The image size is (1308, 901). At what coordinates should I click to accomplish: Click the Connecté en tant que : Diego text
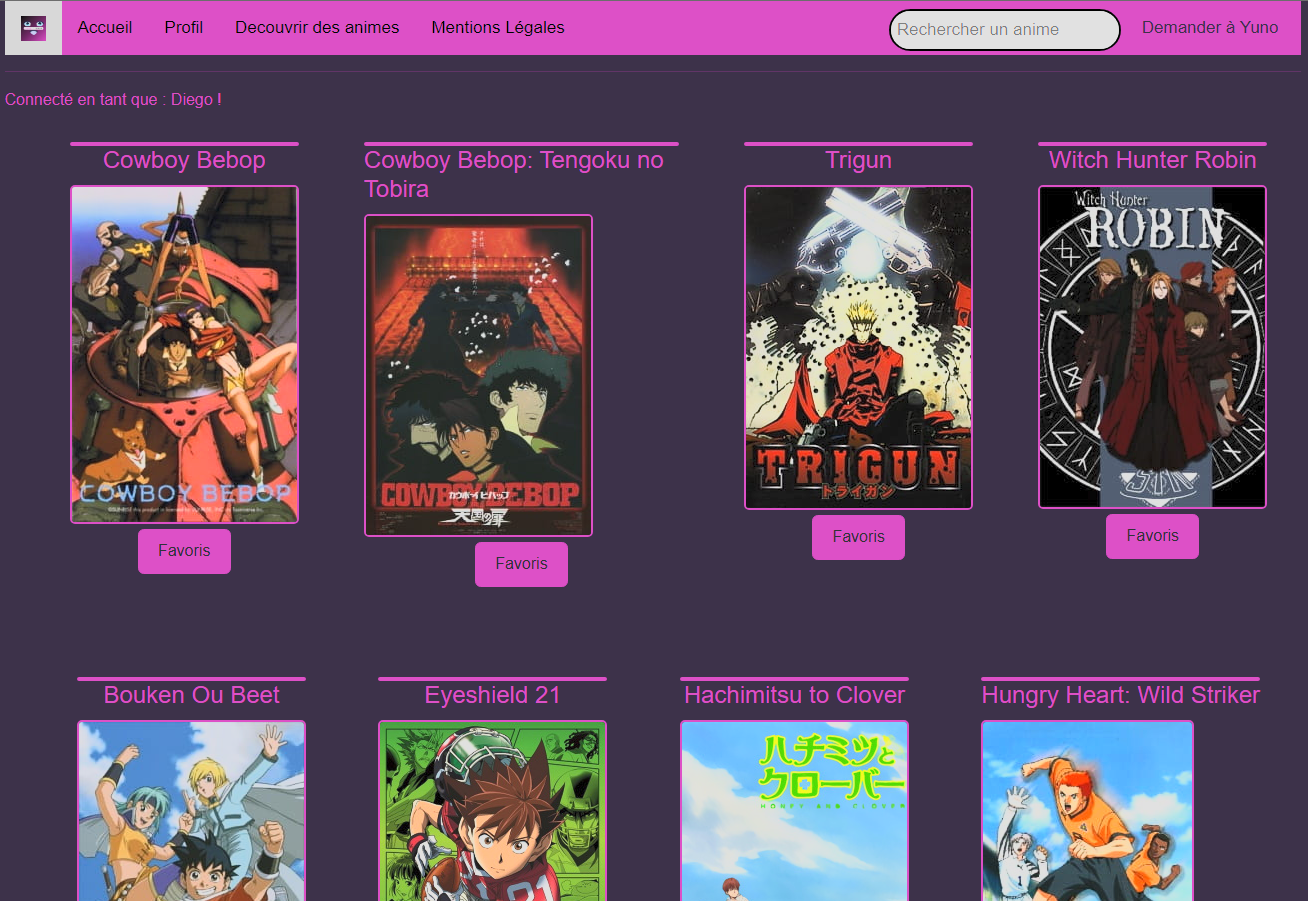pos(113,100)
